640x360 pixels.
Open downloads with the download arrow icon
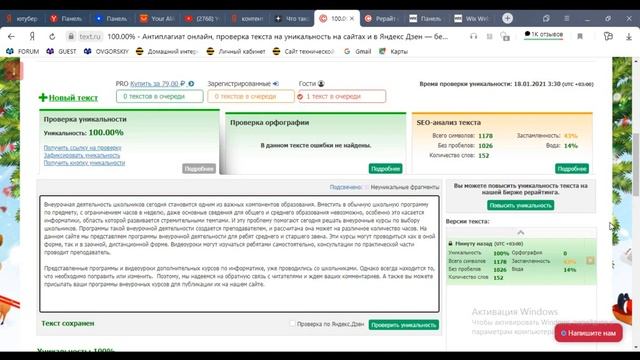point(629,36)
